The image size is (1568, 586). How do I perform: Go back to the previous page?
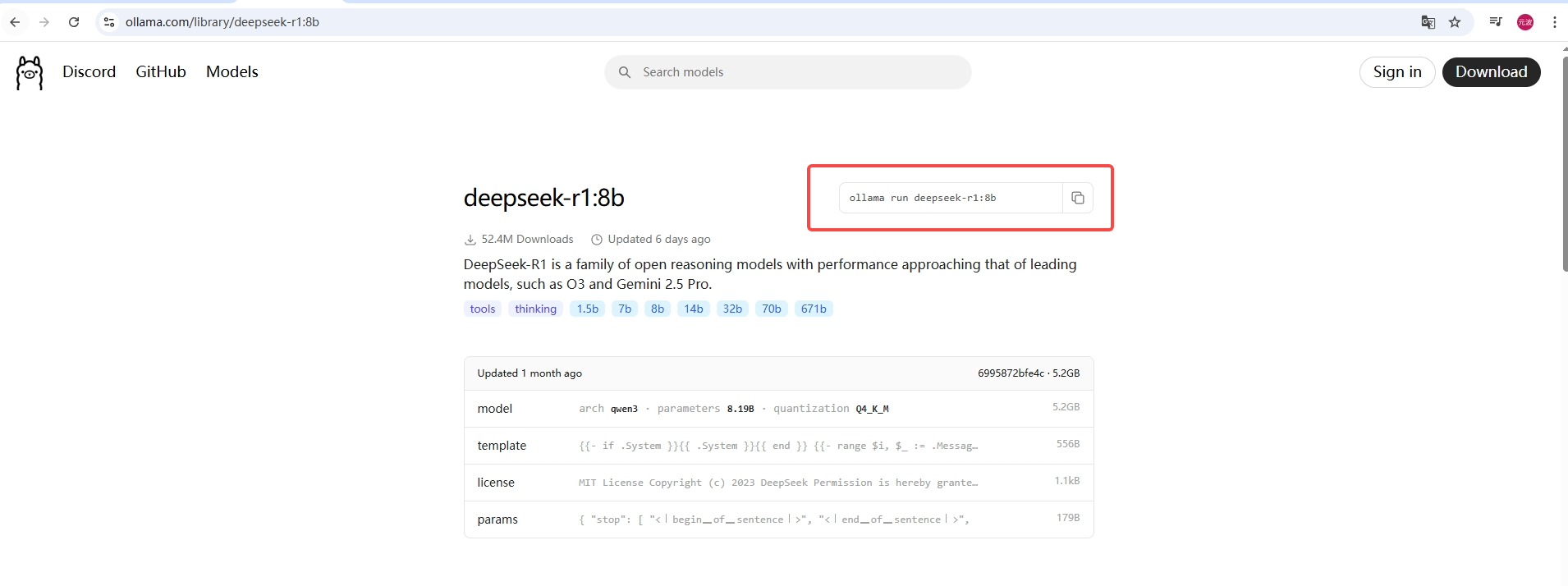click(x=15, y=22)
